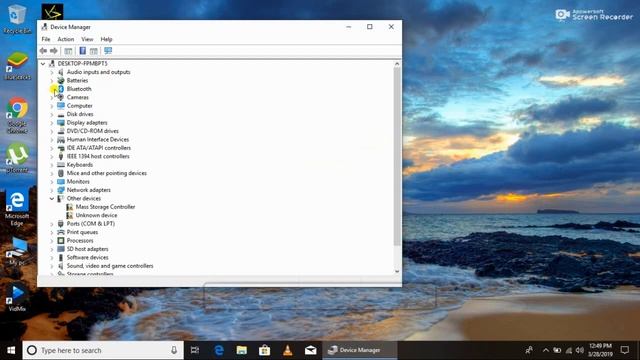The height and width of the screenshot is (360, 640).
Task: Click the Back arrow in Device Manager toolbar
Action: point(43,51)
